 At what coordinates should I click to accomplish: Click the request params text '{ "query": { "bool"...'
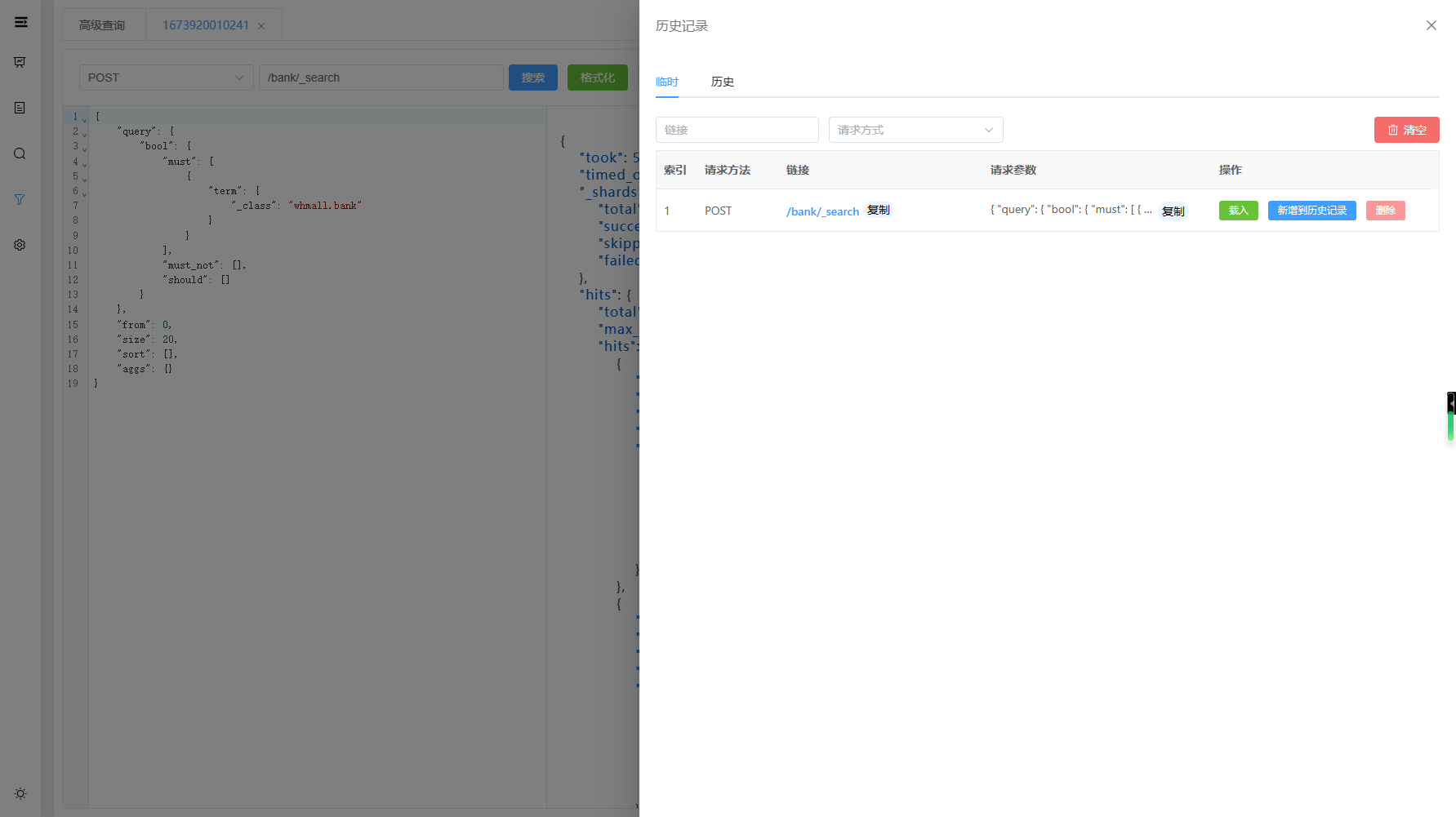1071,210
